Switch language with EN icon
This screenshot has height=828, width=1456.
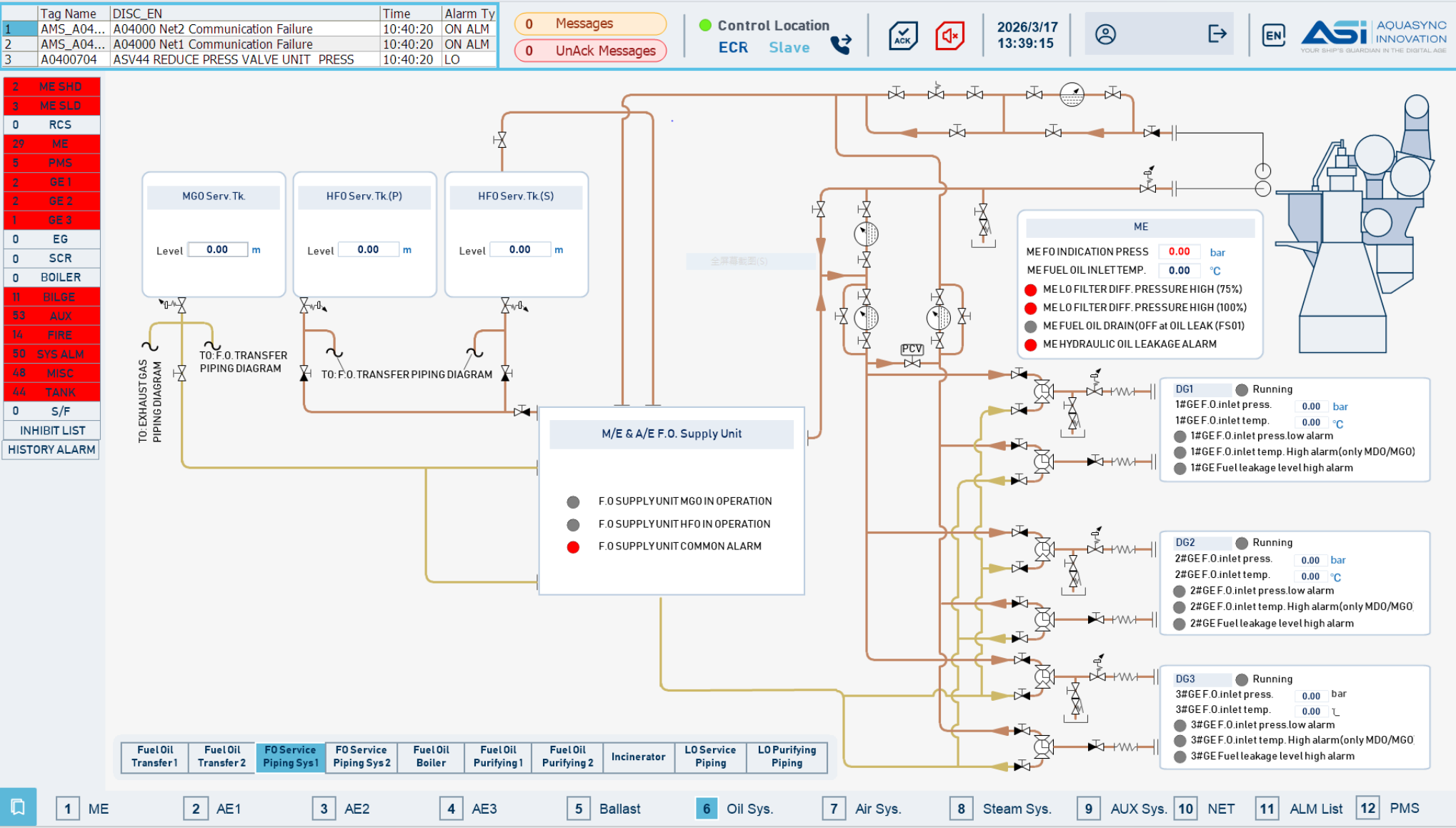pos(1273,35)
